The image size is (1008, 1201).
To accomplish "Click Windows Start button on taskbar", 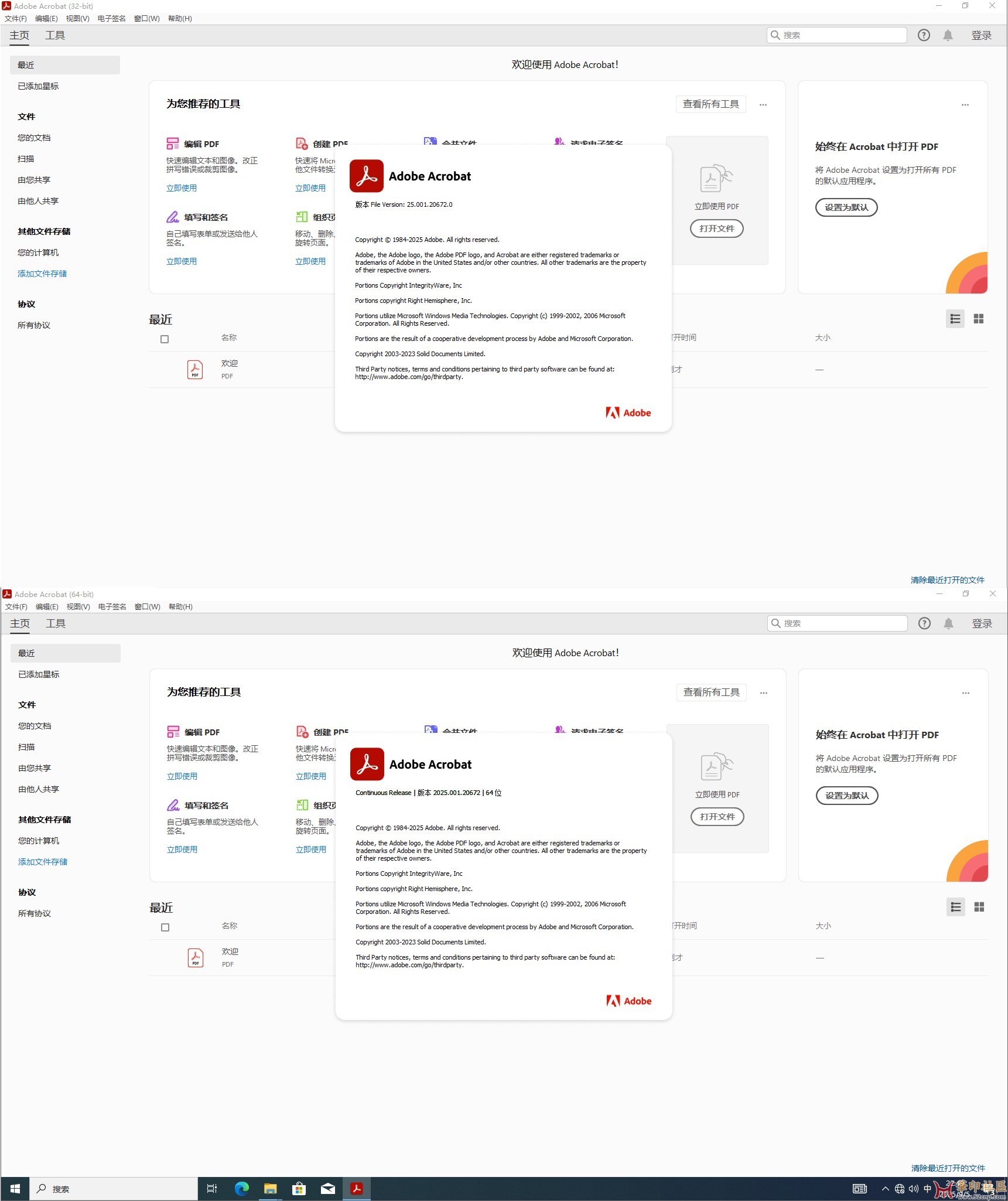I will [15, 1189].
